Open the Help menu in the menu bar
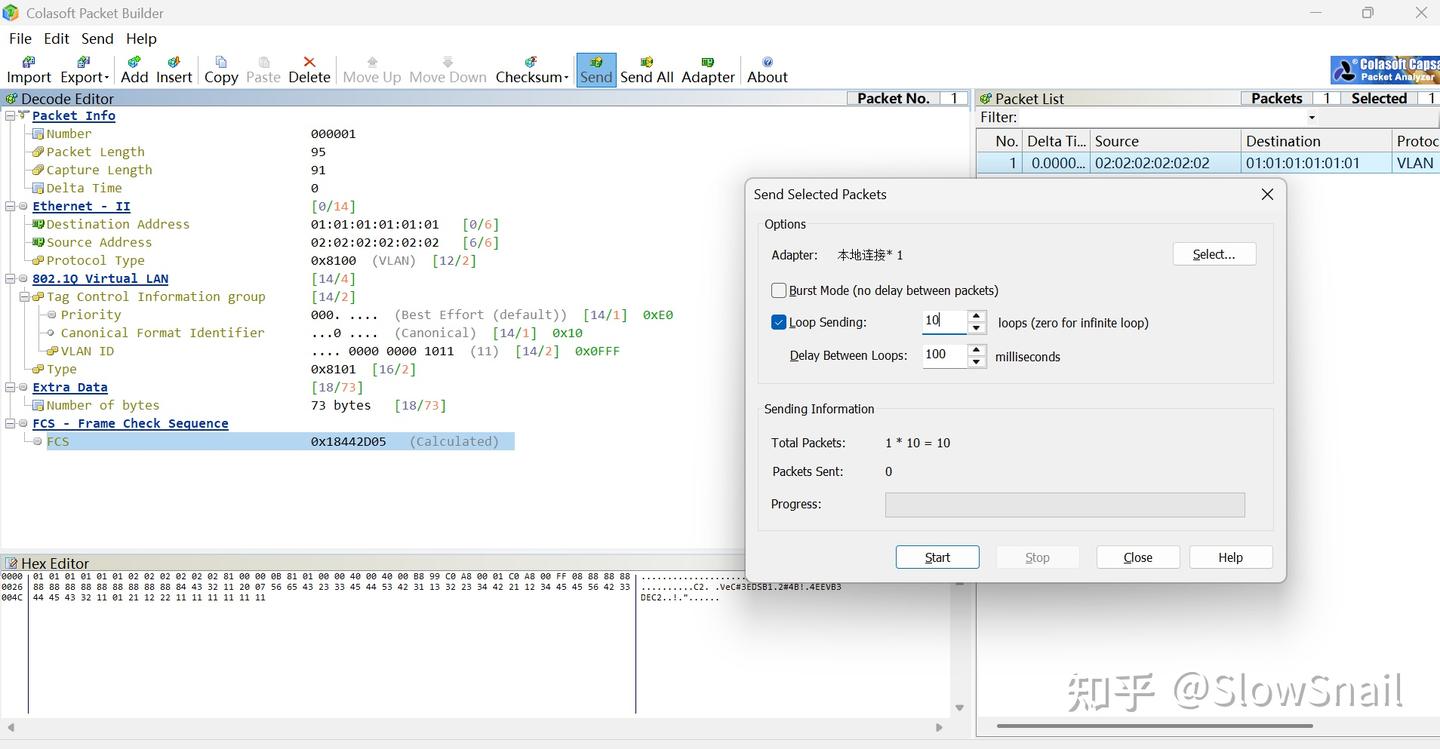The image size is (1440, 749). point(141,39)
